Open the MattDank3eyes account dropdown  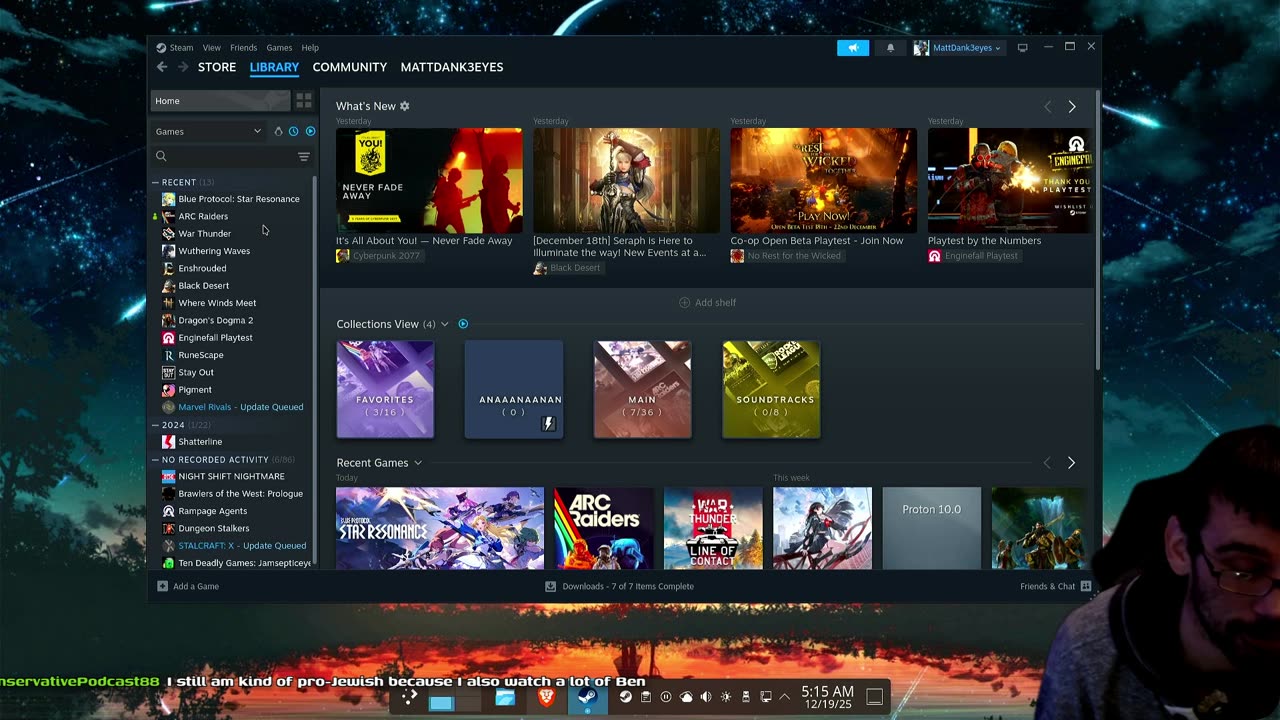point(957,48)
